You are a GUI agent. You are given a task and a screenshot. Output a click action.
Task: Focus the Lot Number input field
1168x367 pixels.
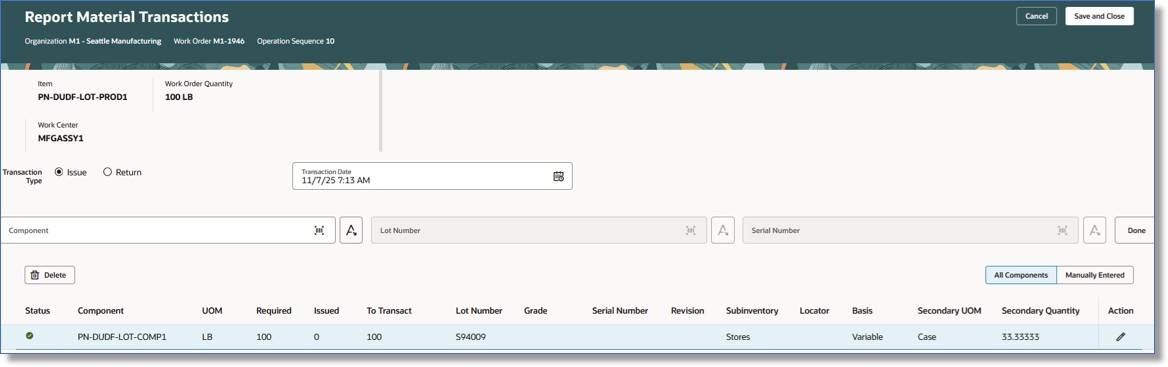pyautogui.click(x=539, y=231)
